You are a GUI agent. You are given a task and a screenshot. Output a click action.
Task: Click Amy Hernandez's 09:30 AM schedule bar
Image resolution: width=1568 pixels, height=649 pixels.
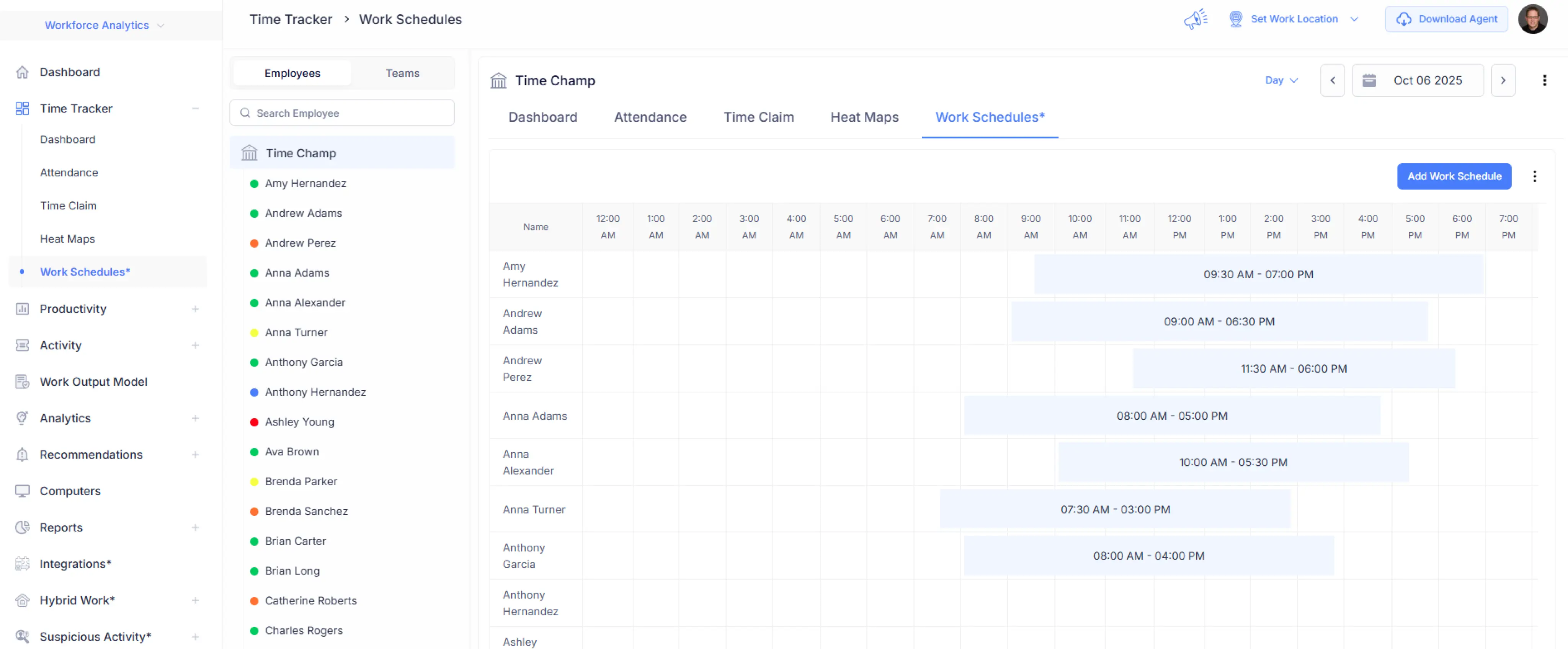pyautogui.click(x=1258, y=274)
